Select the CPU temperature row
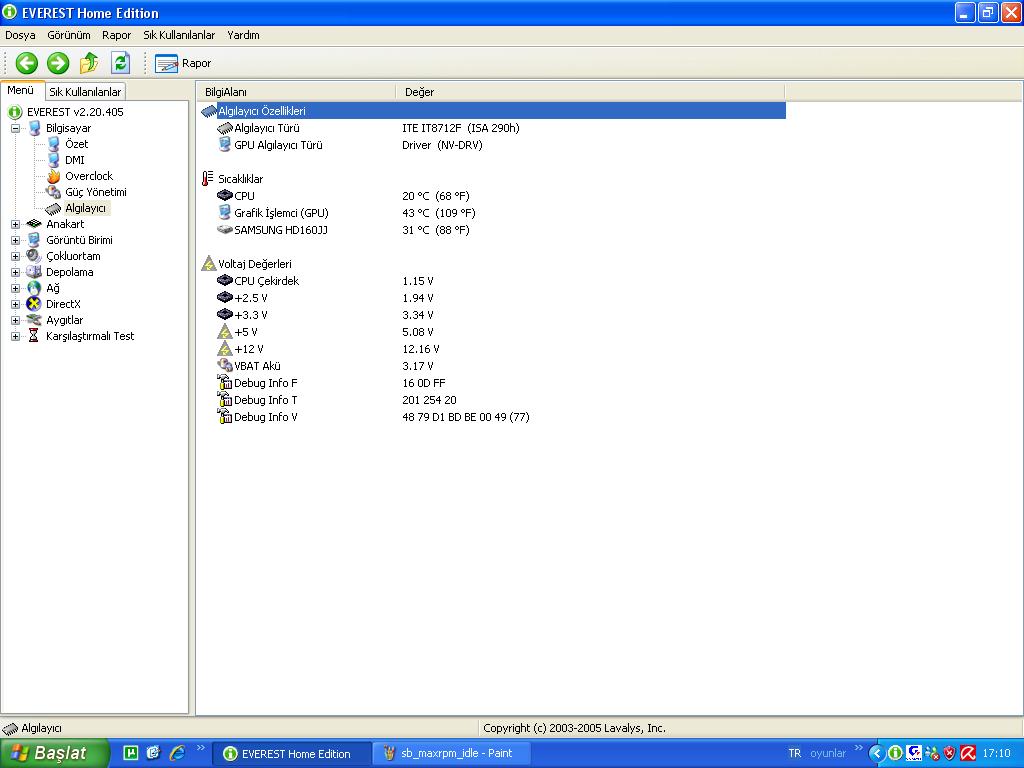 pyautogui.click(x=492, y=196)
